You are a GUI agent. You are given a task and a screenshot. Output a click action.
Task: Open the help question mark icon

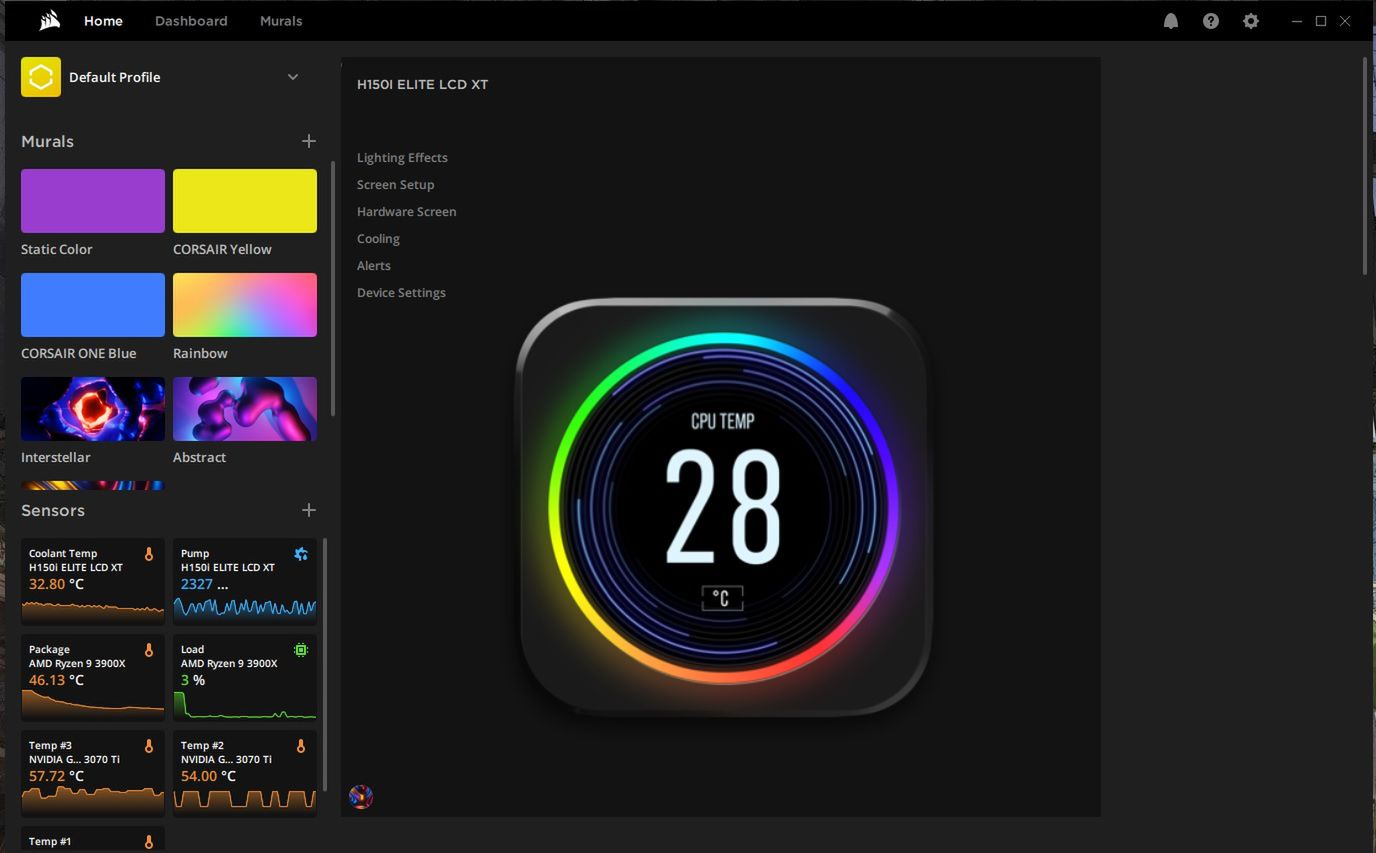coord(1211,21)
